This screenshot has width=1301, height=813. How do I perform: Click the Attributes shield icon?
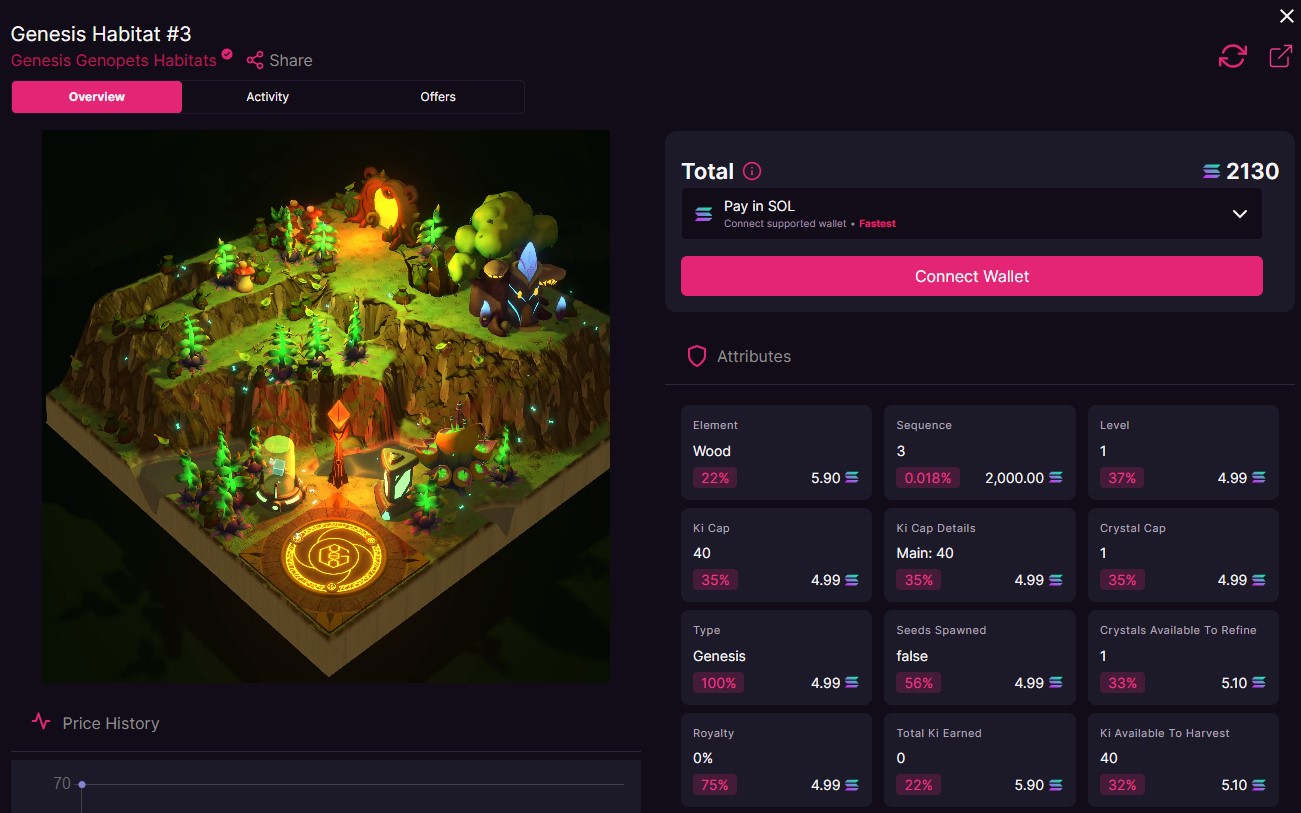coord(697,356)
